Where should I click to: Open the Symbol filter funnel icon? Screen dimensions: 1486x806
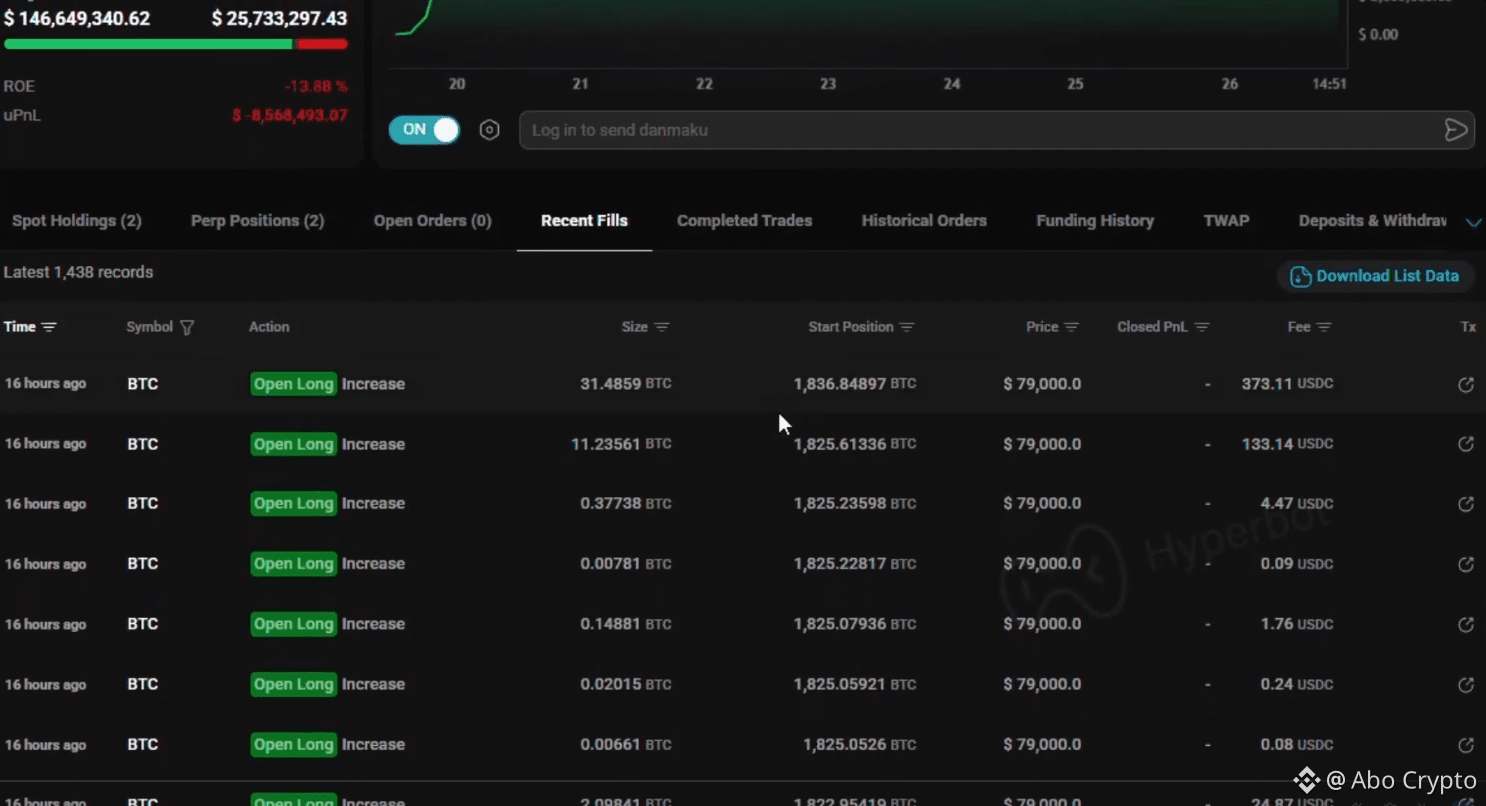(x=187, y=327)
